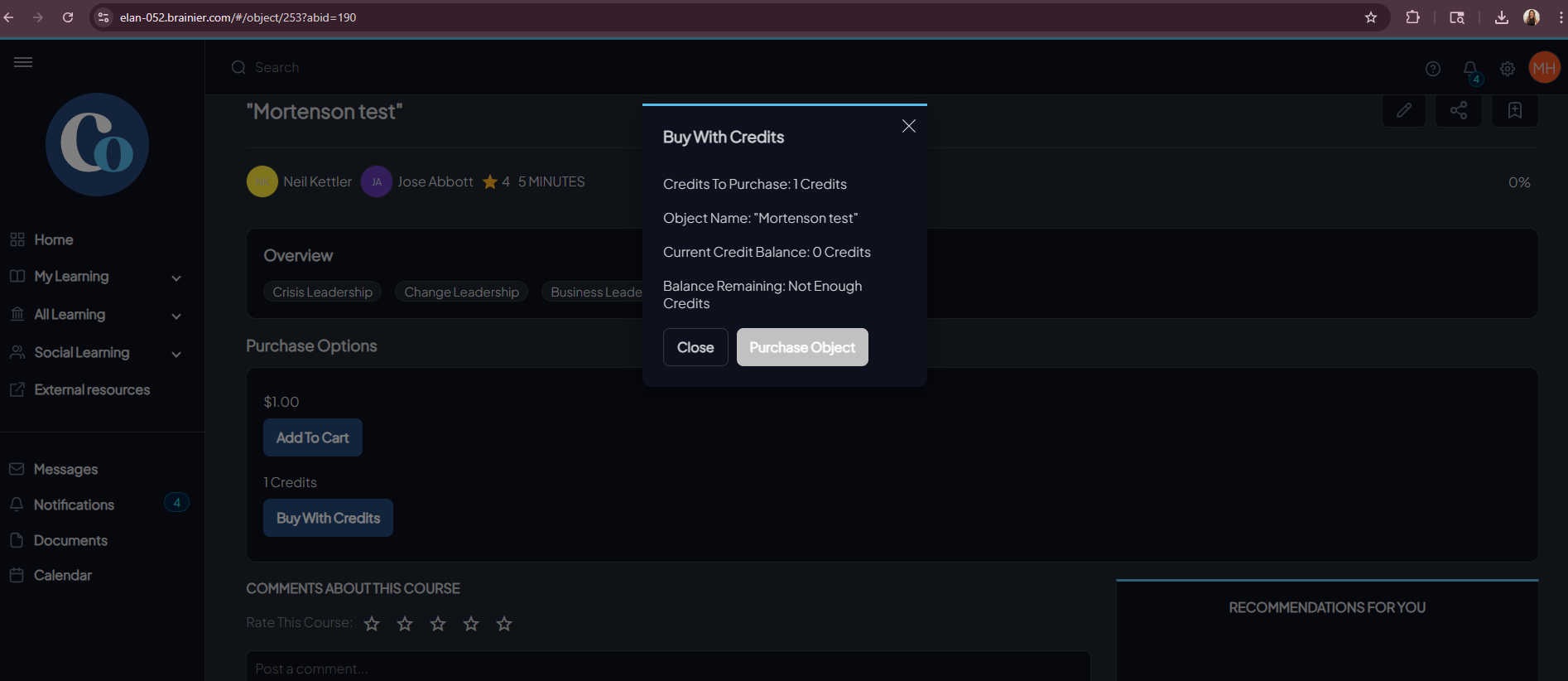Open the browser profile picture

click(x=1532, y=17)
